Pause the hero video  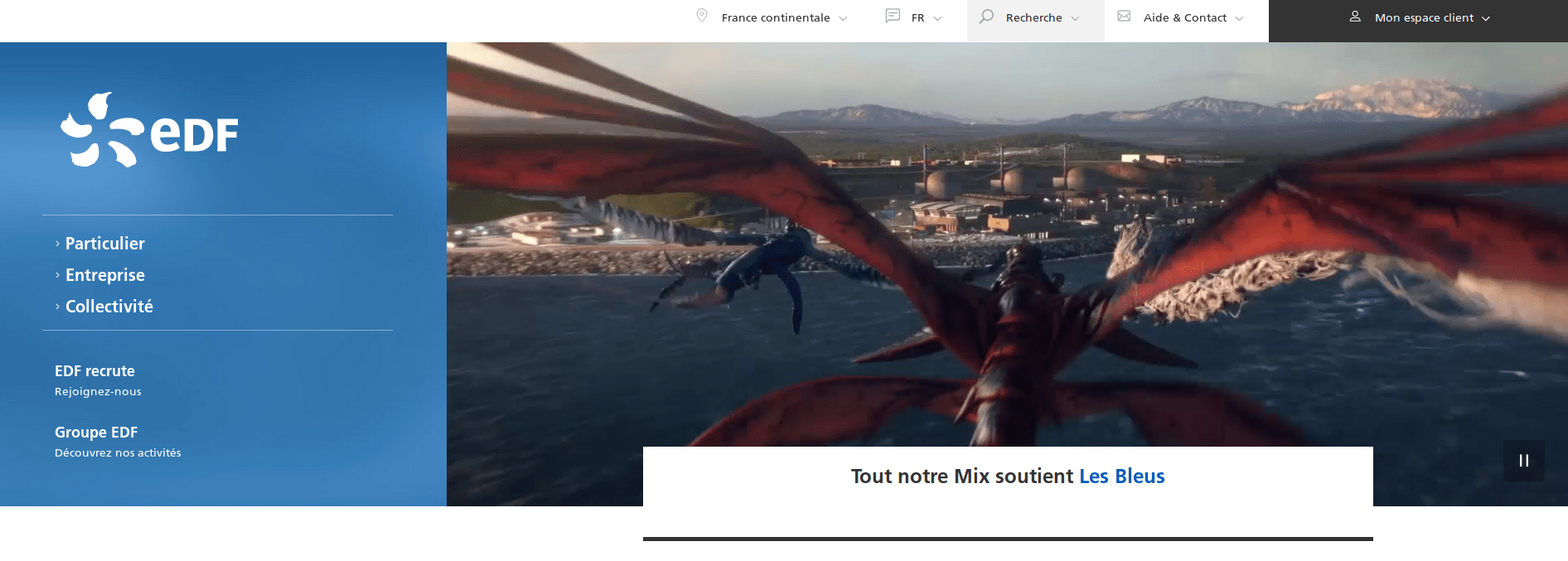click(1523, 461)
